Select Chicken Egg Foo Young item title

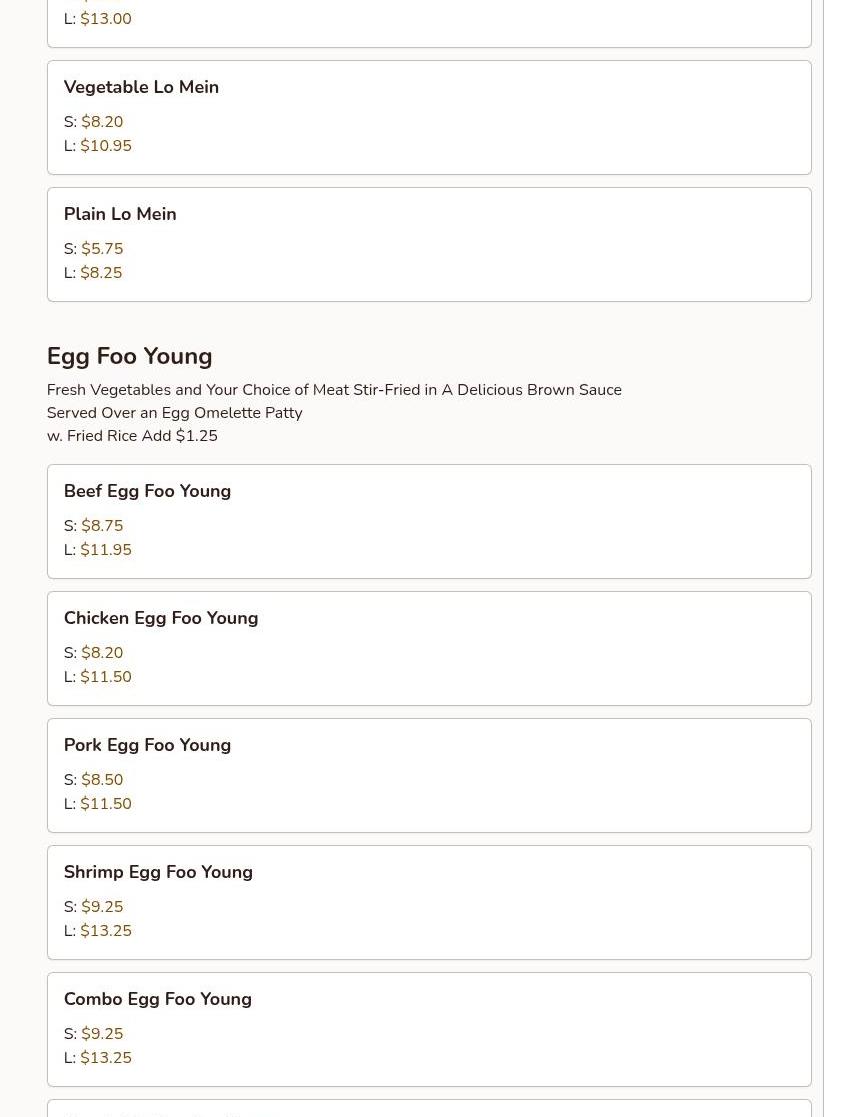click(x=161, y=618)
